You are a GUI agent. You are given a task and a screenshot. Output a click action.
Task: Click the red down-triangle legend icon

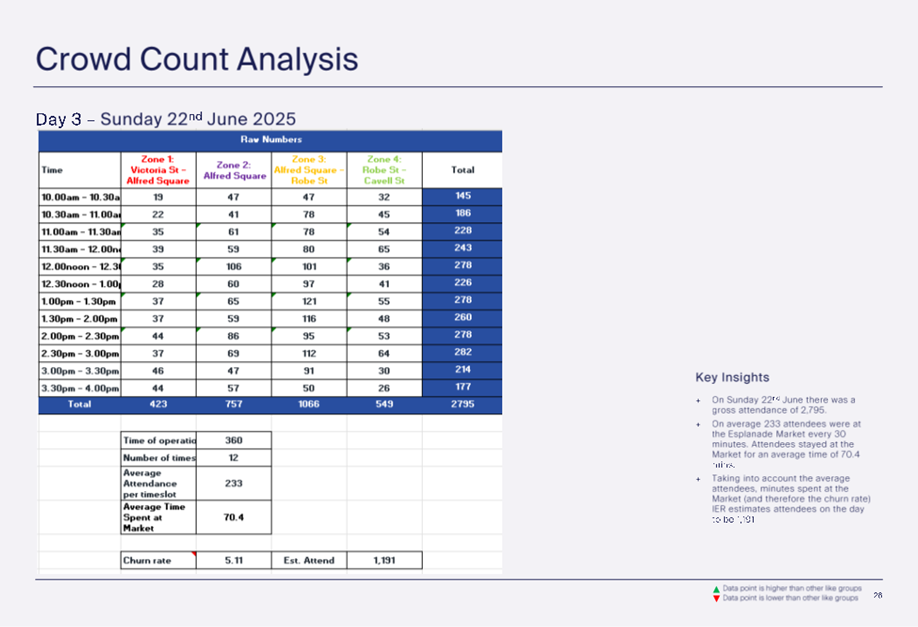coord(716,598)
